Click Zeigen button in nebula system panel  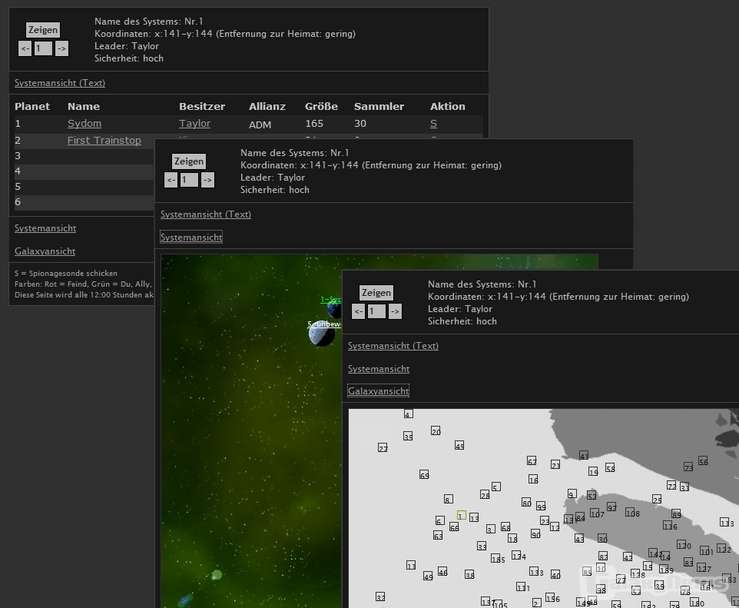pyautogui.click(x=189, y=161)
